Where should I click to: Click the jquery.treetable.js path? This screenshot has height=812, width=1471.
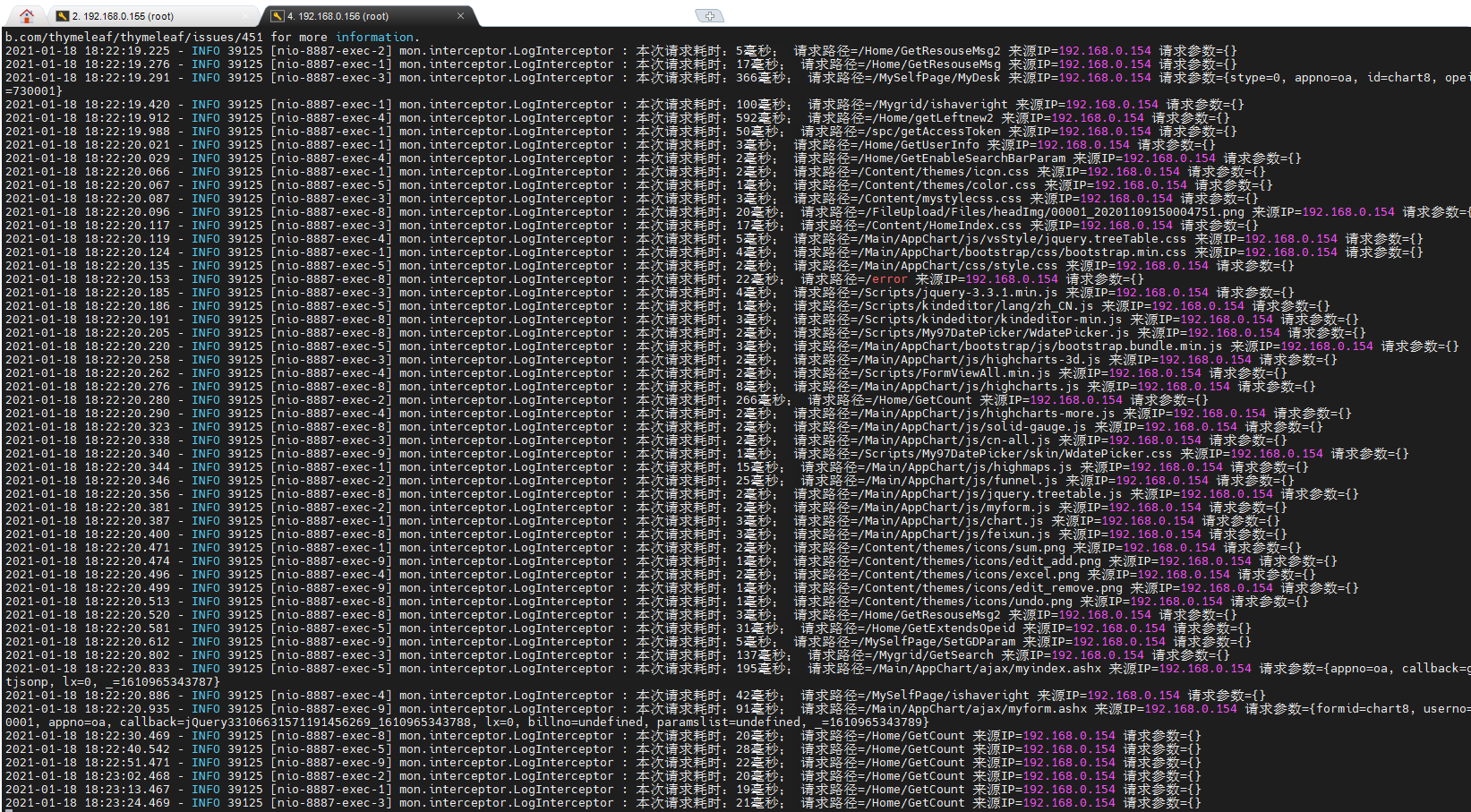point(992,494)
